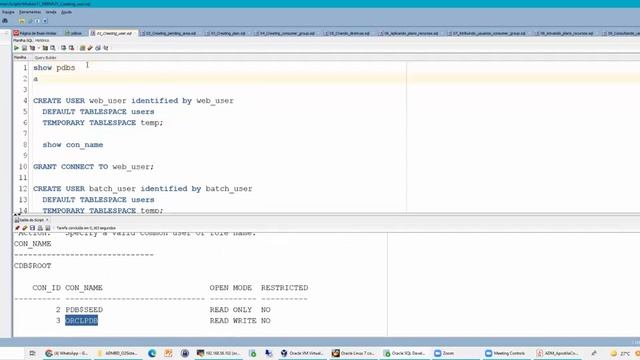Image resolution: width=640 pixels, height=360 pixels.
Task: Open WhatsApp from the taskbar
Action: (x=67, y=353)
